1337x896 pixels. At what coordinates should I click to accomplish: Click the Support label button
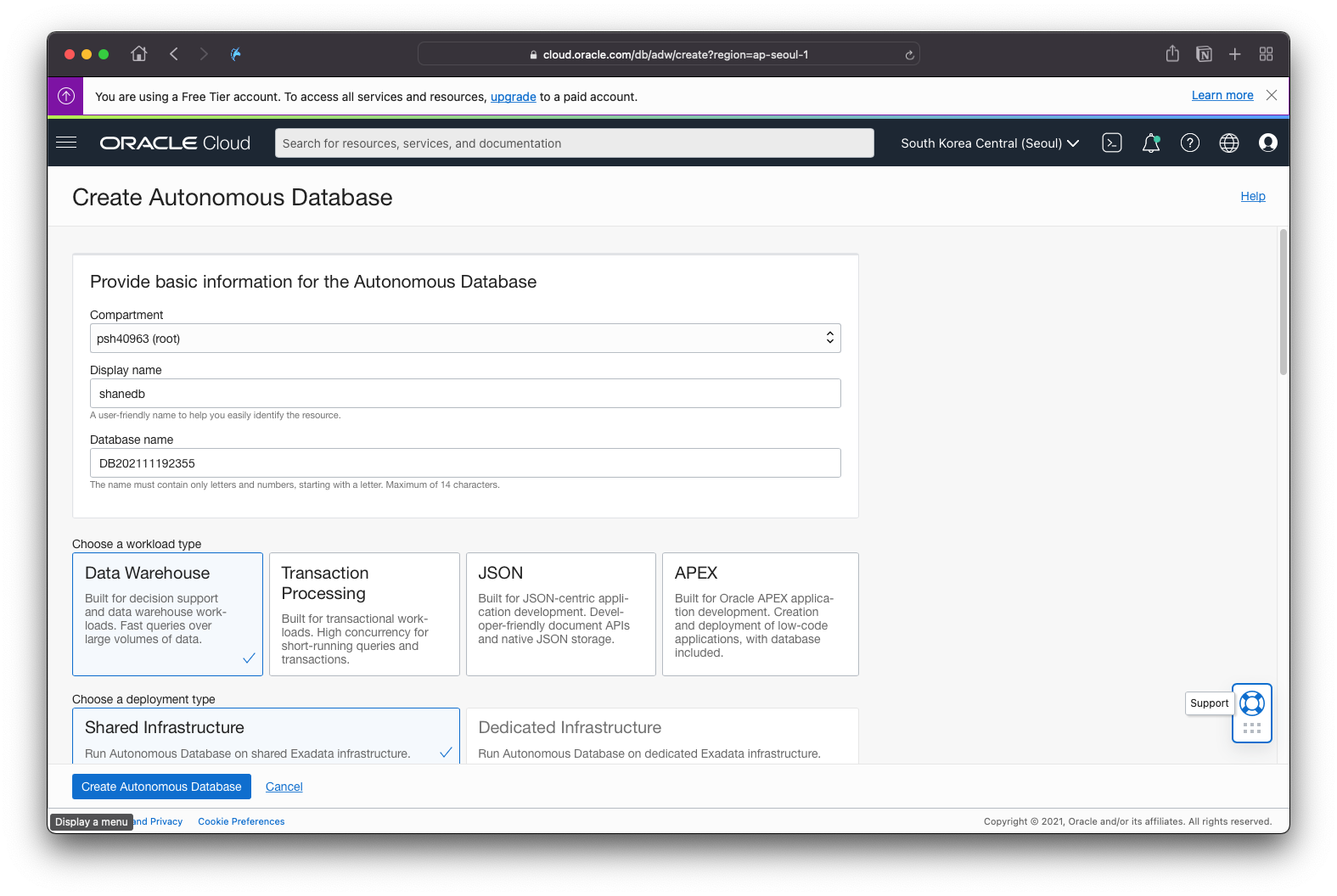click(x=1209, y=703)
